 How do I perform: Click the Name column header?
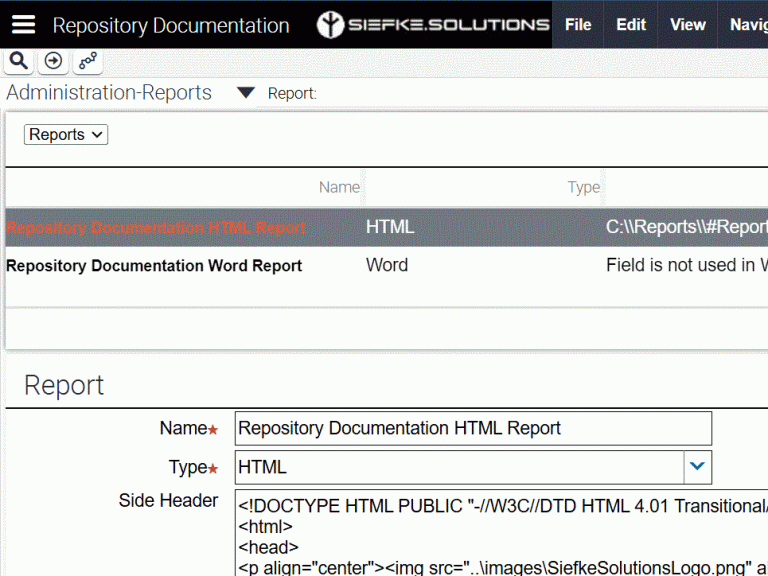tap(339, 187)
